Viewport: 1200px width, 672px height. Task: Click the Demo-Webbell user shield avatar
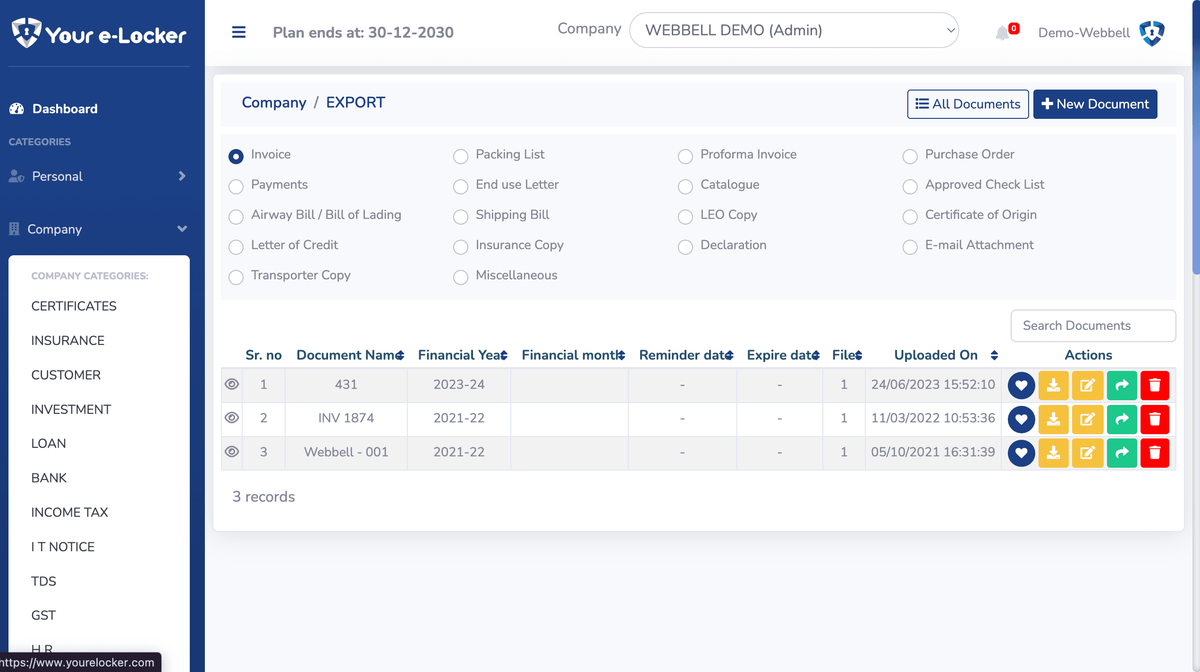1152,33
